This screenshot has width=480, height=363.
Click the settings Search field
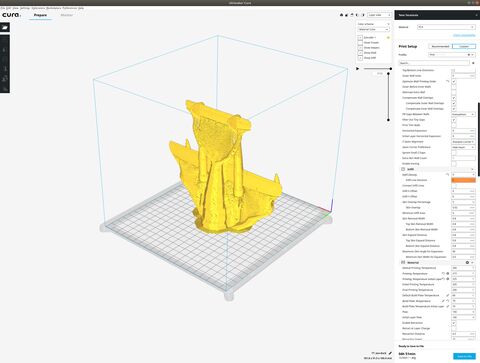point(434,63)
